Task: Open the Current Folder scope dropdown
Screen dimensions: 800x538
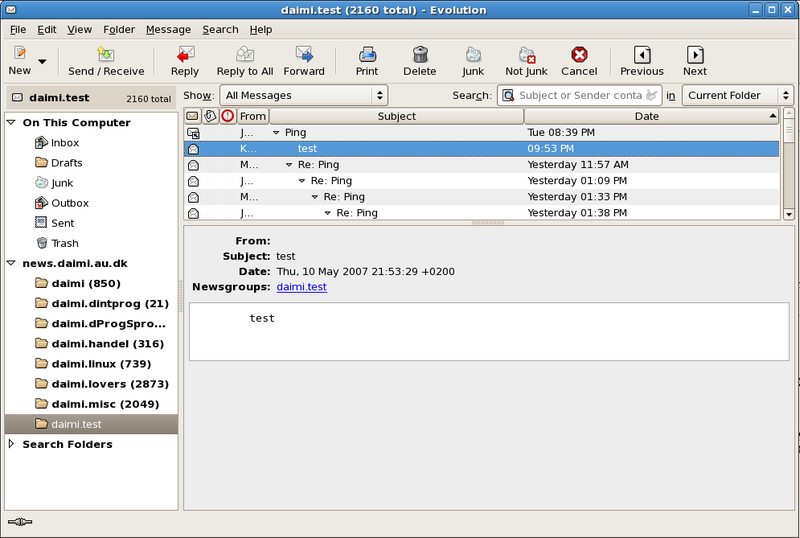Action: point(737,95)
